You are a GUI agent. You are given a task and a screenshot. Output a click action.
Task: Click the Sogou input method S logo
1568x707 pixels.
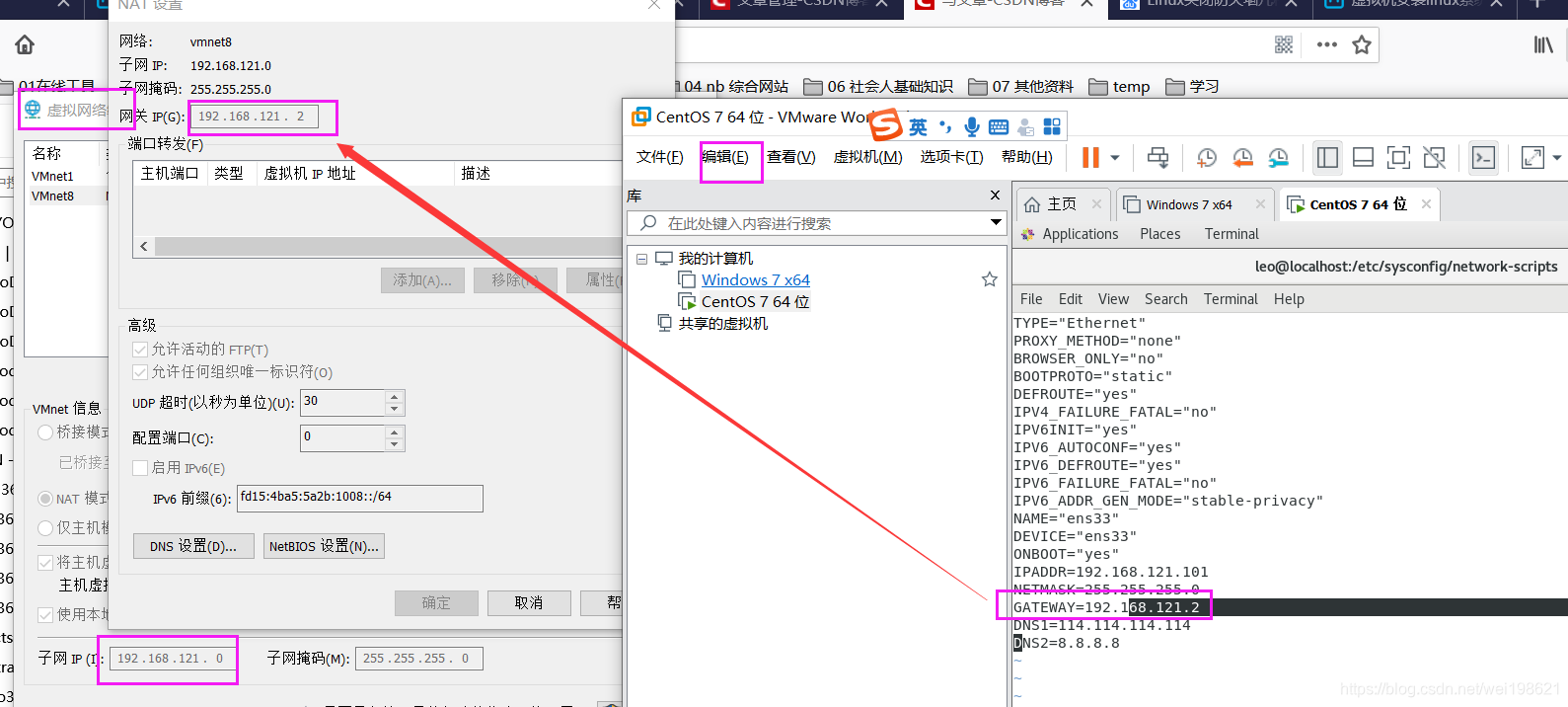click(x=885, y=125)
